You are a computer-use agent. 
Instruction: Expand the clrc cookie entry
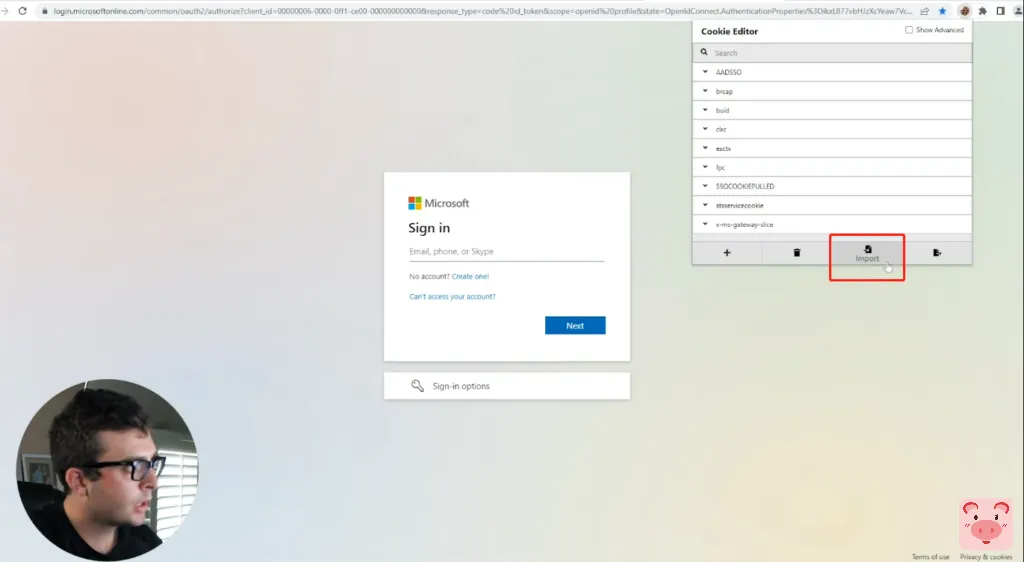pyautogui.click(x=832, y=129)
